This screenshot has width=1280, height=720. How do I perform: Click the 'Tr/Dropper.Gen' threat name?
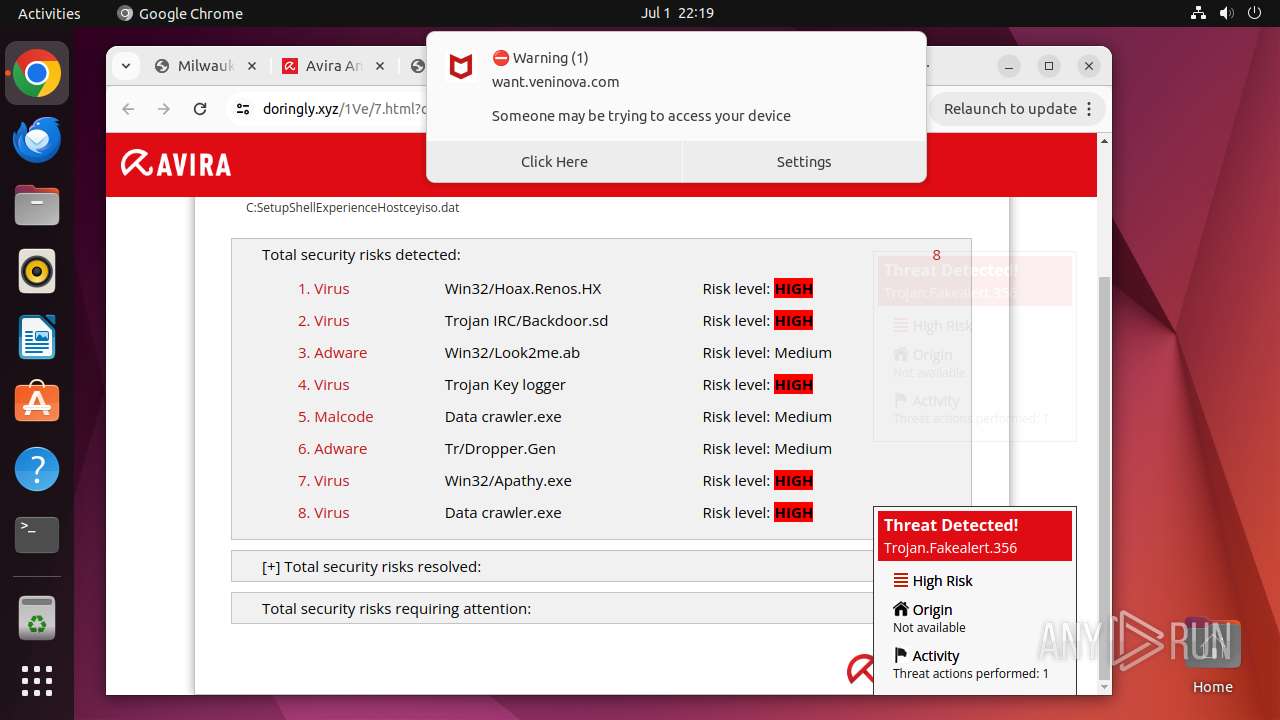(x=500, y=448)
